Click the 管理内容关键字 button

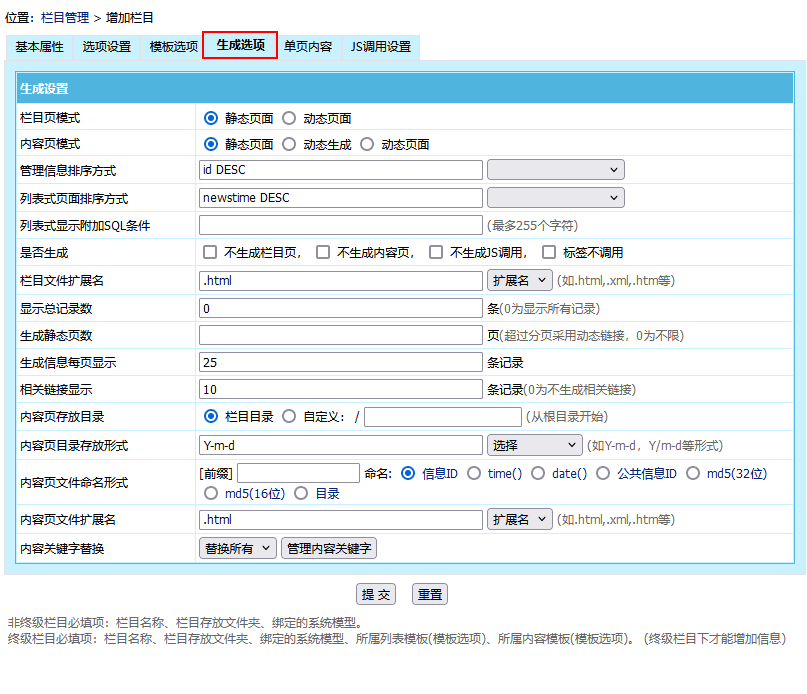click(x=328, y=548)
